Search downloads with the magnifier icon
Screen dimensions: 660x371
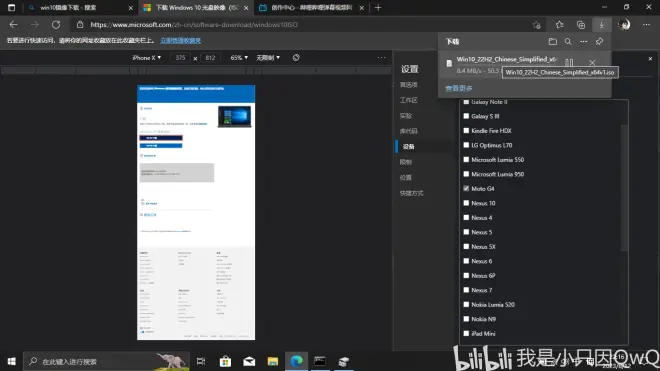(568, 41)
